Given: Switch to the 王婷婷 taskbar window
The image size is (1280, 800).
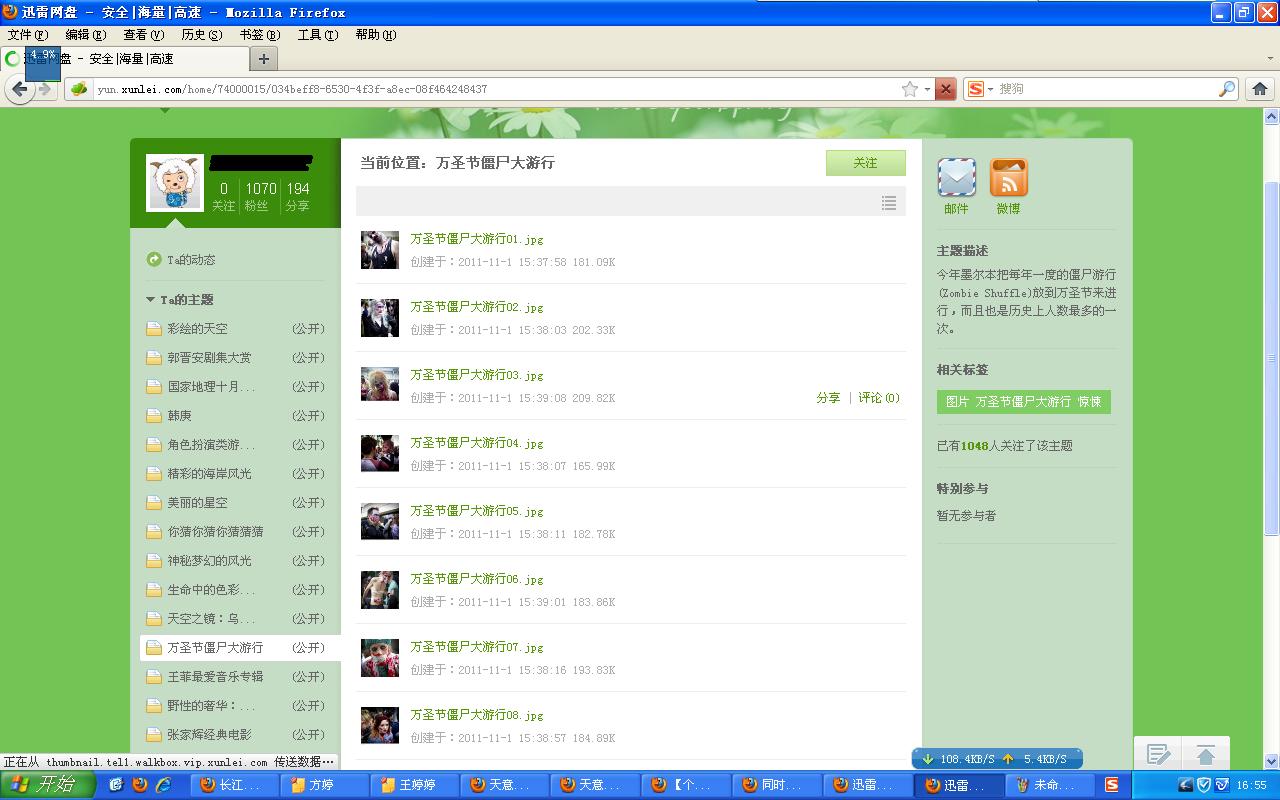Looking at the screenshot, I should point(417,785).
